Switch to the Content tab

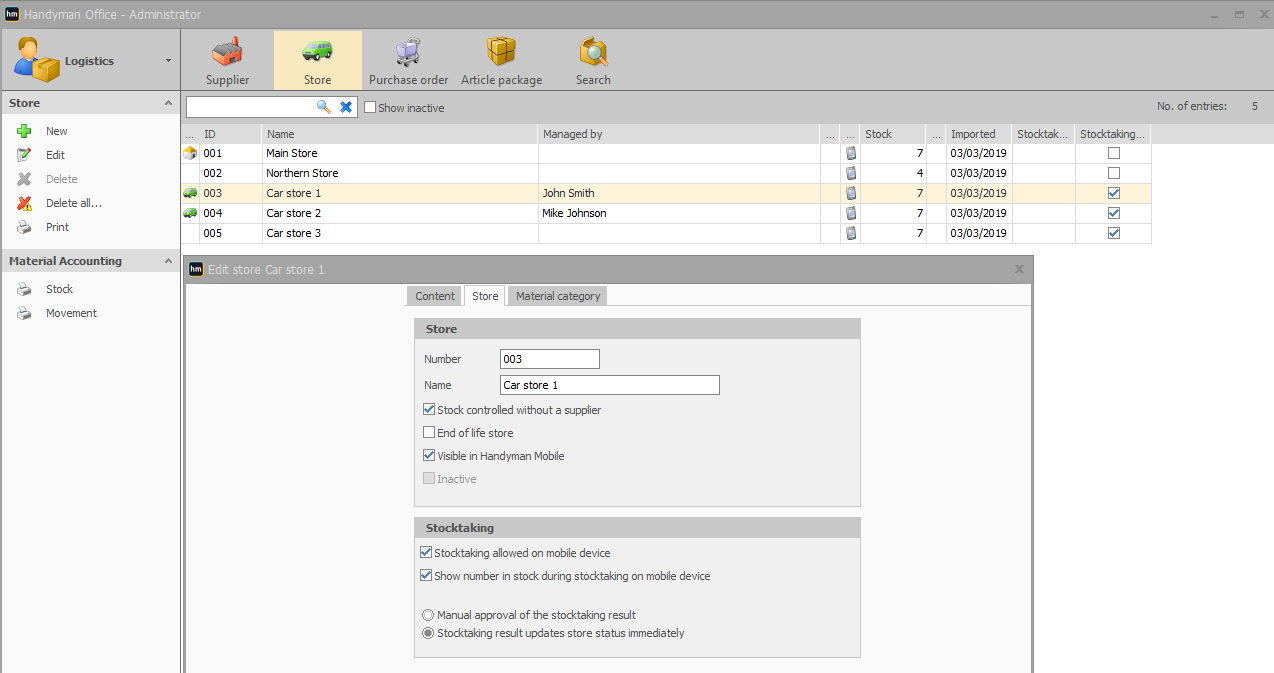pos(435,296)
